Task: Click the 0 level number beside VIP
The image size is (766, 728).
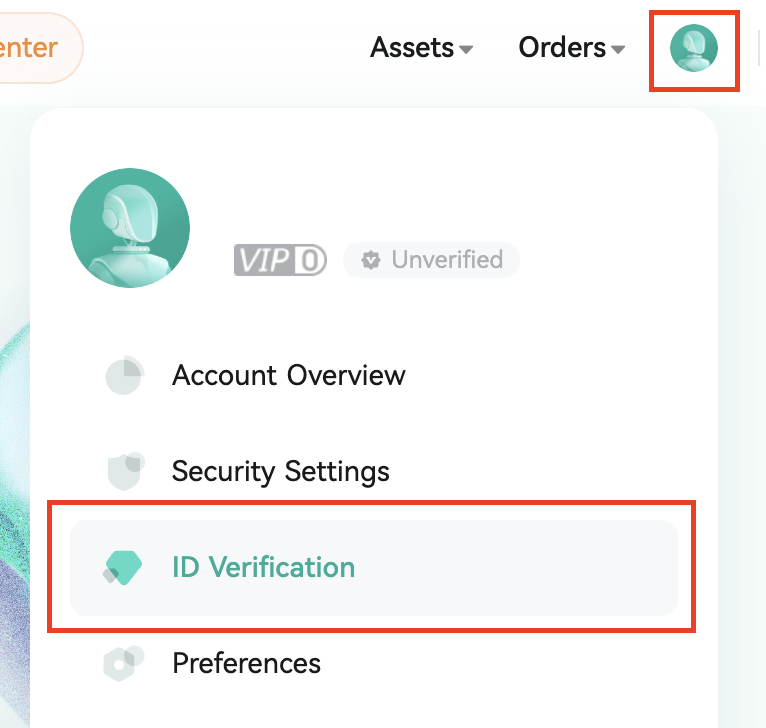Action: tap(311, 260)
